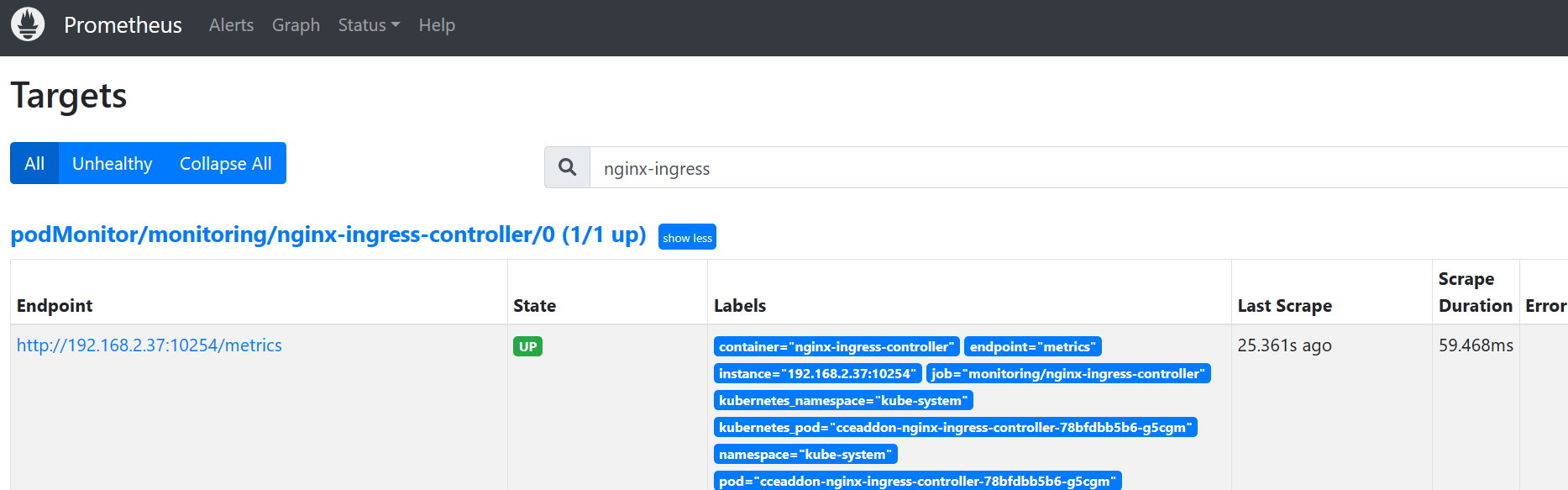Screen dimensions: 1568x490
Task: Click the namespace="kube-system" label badge
Action: pos(805,454)
